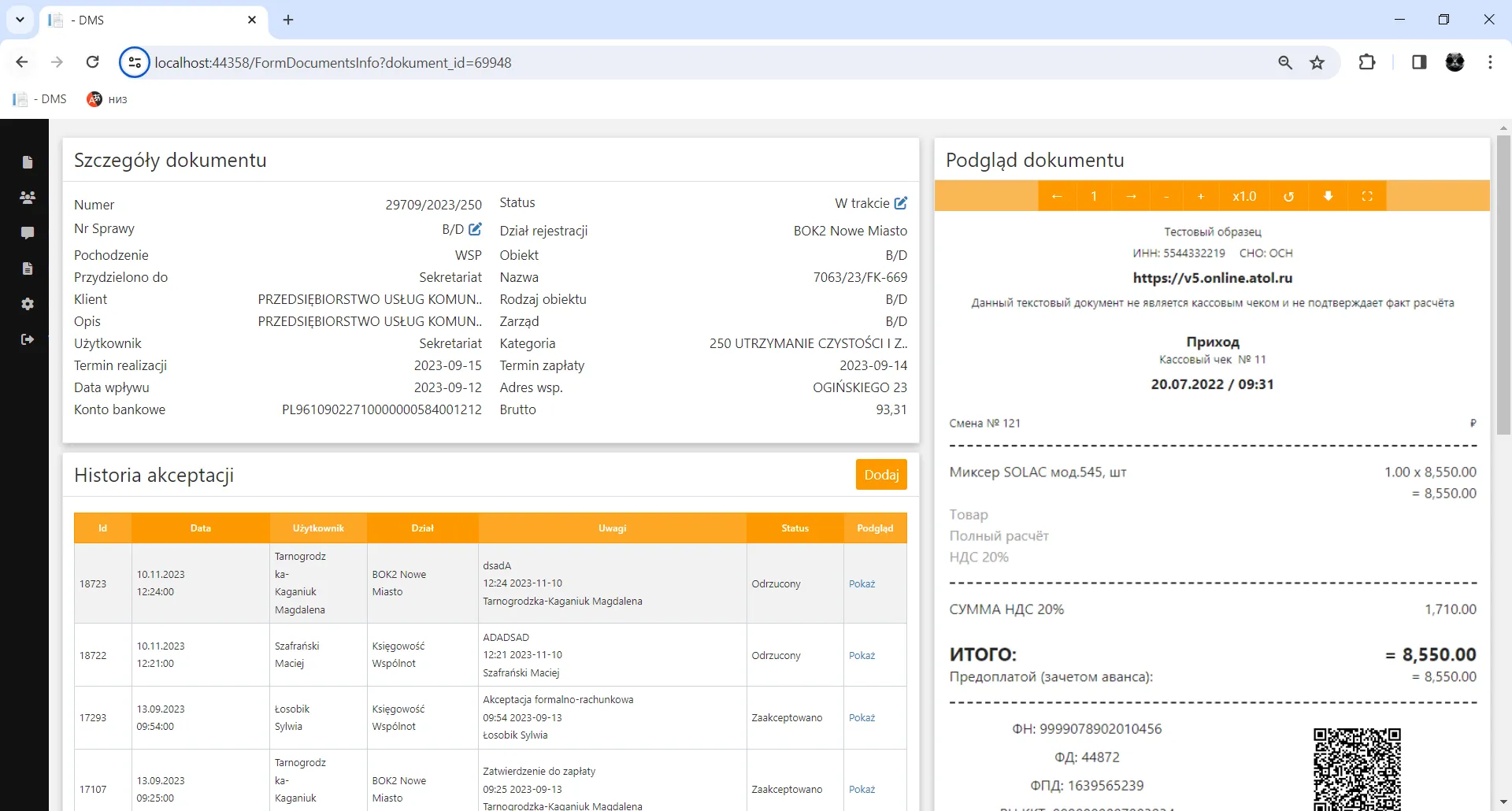Click the Adres wsp. value OGIŃSKIEGO 23

pyautogui.click(x=860, y=387)
